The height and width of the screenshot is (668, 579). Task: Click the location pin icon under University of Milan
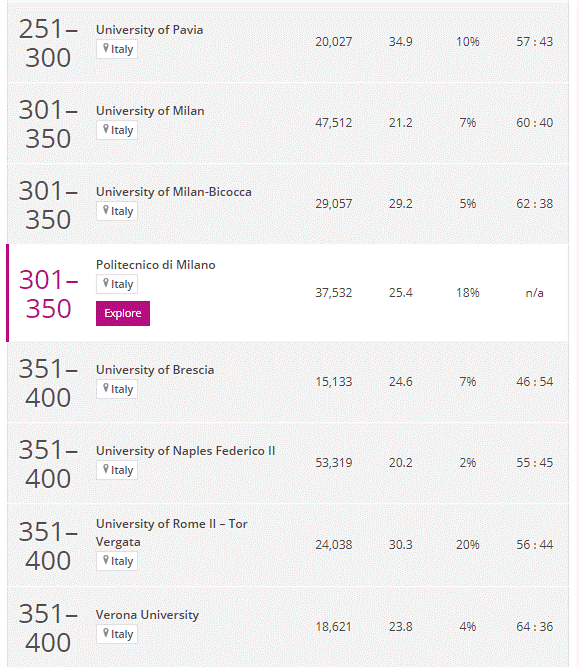(x=106, y=129)
